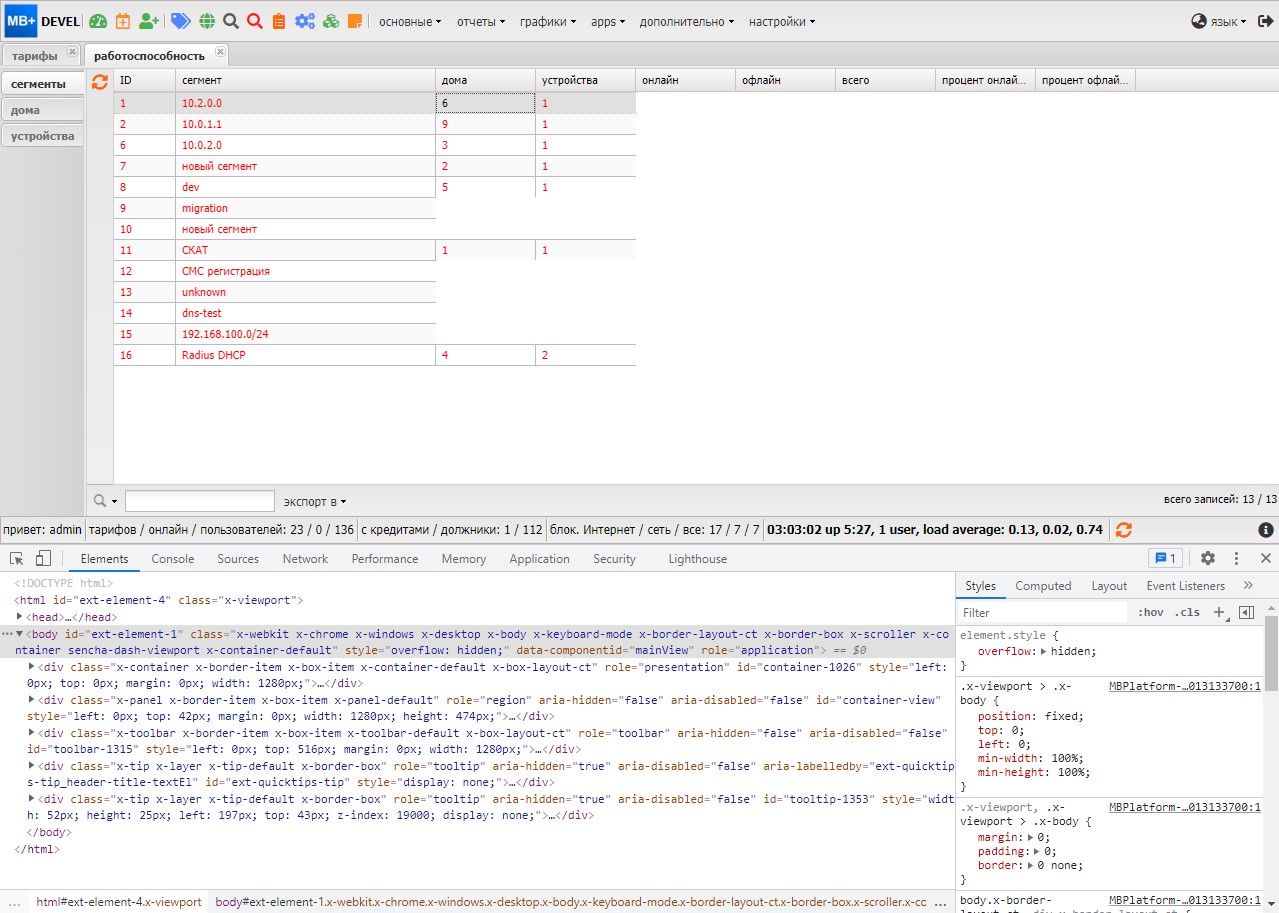
Task: Enable :hov element state in Styles panel
Action: (1150, 611)
